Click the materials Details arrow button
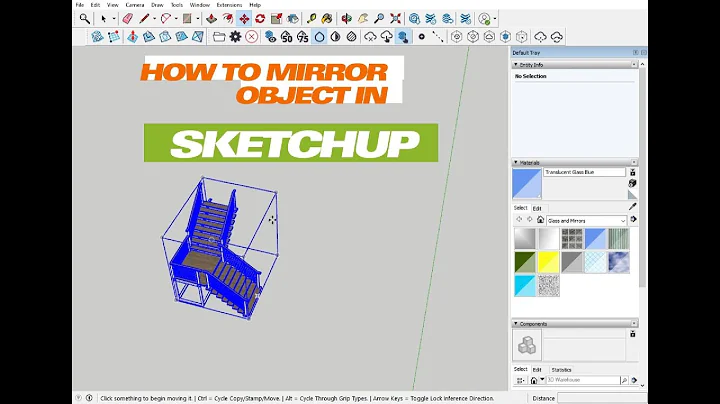Image resolution: width=720 pixels, height=404 pixels. [x=633, y=219]
